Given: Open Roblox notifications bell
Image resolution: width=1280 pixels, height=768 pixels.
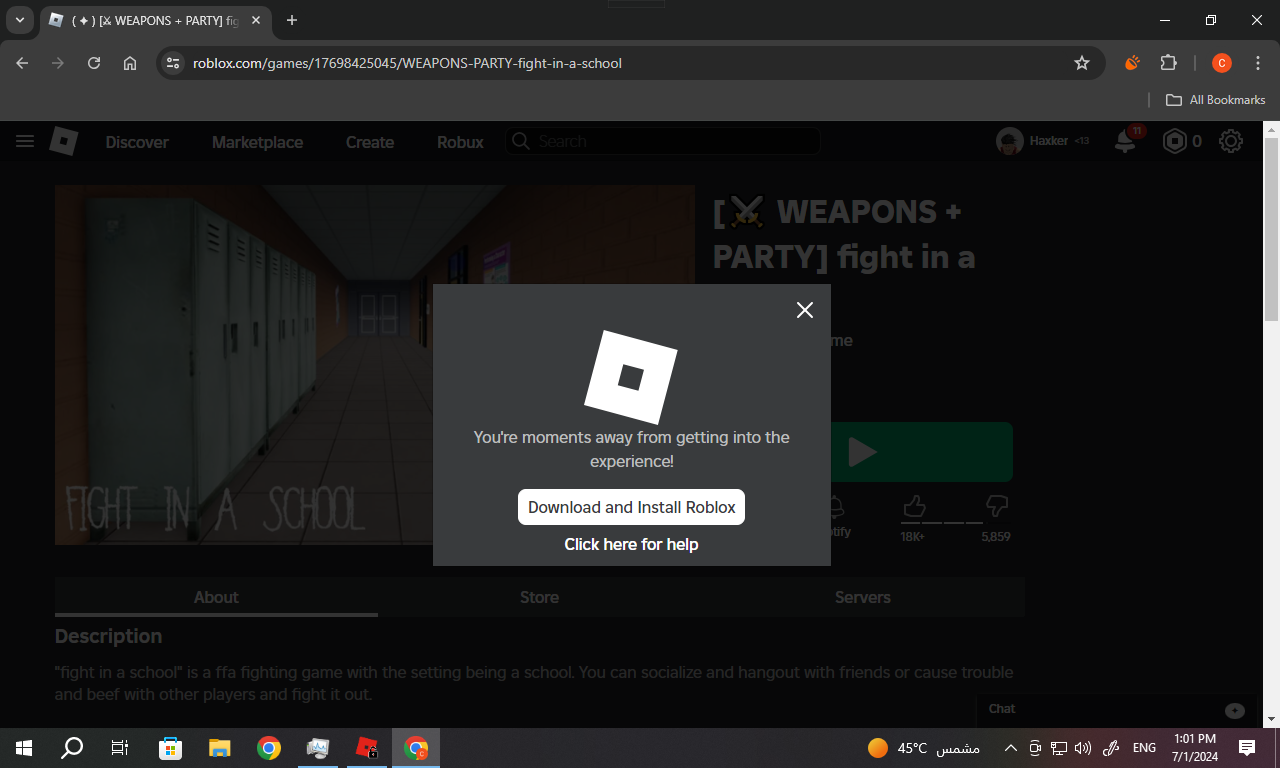Looking at the screenshot, I should pyautogui.click(x=1125, y=142).
